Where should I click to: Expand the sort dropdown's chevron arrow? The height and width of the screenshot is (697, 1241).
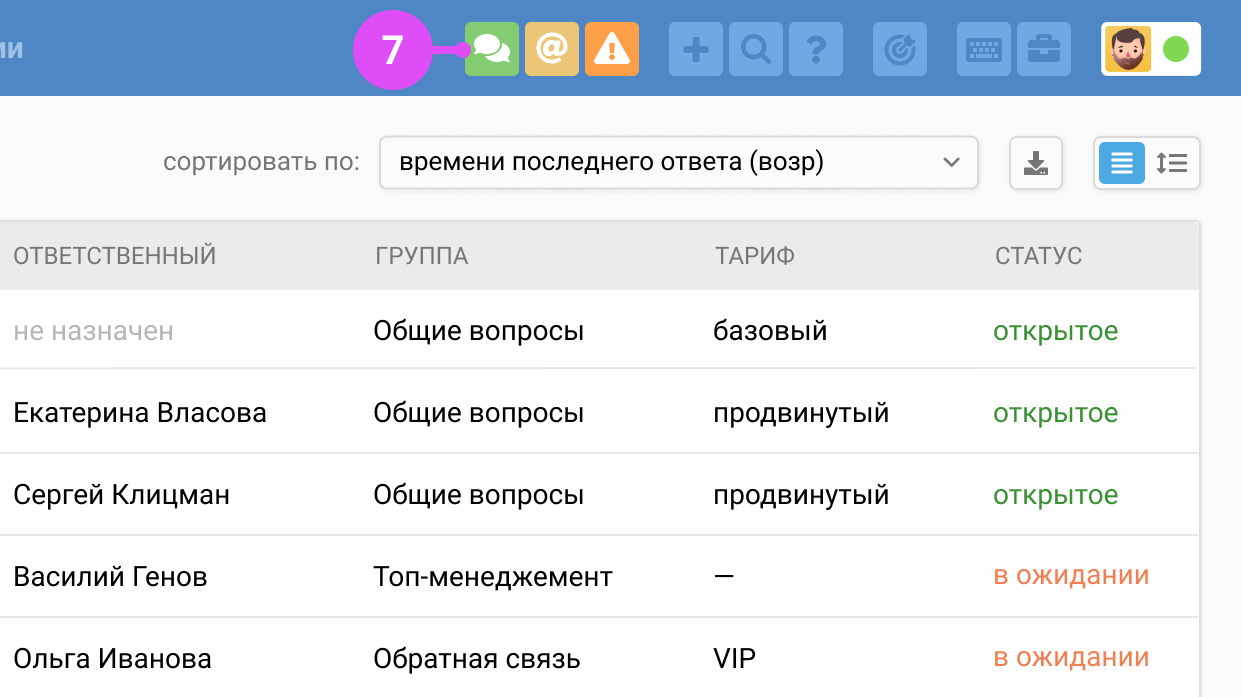click(952, 162)
